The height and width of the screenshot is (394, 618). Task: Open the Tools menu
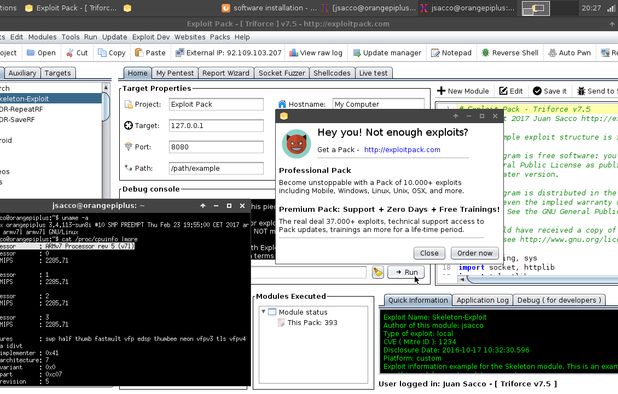tap(70, 37)
